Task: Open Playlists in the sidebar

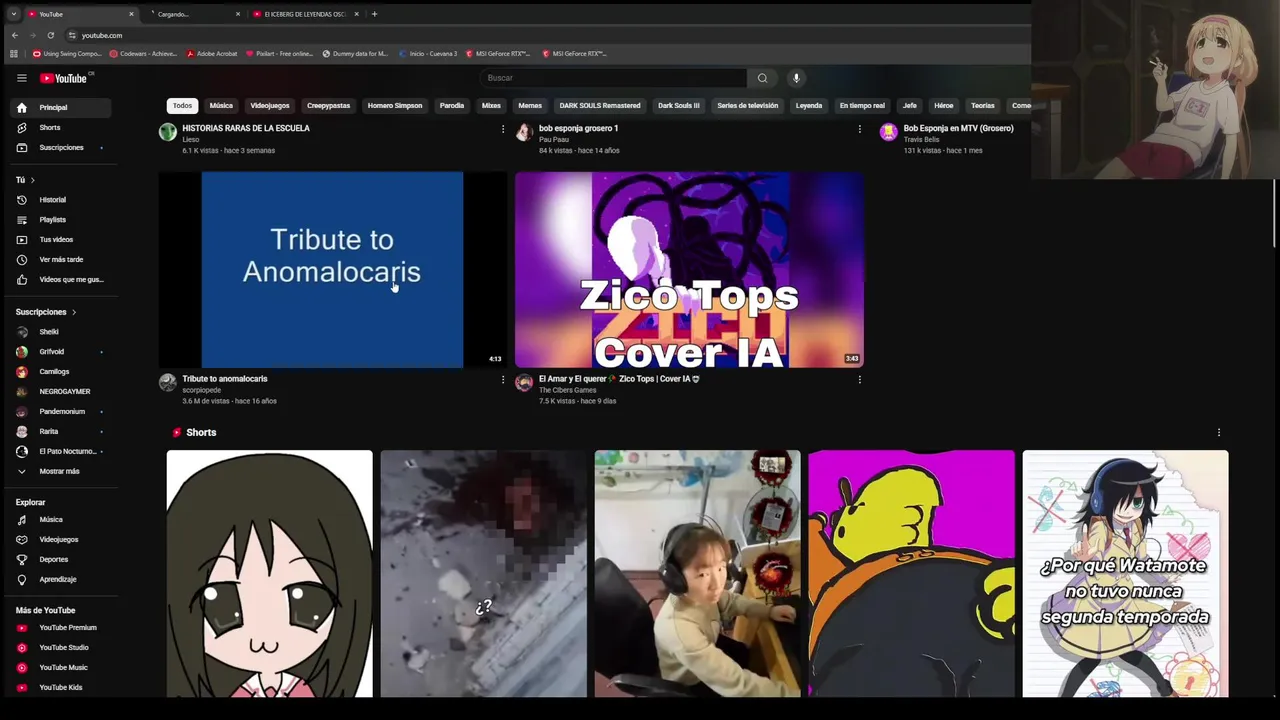Action: point(61,220)
